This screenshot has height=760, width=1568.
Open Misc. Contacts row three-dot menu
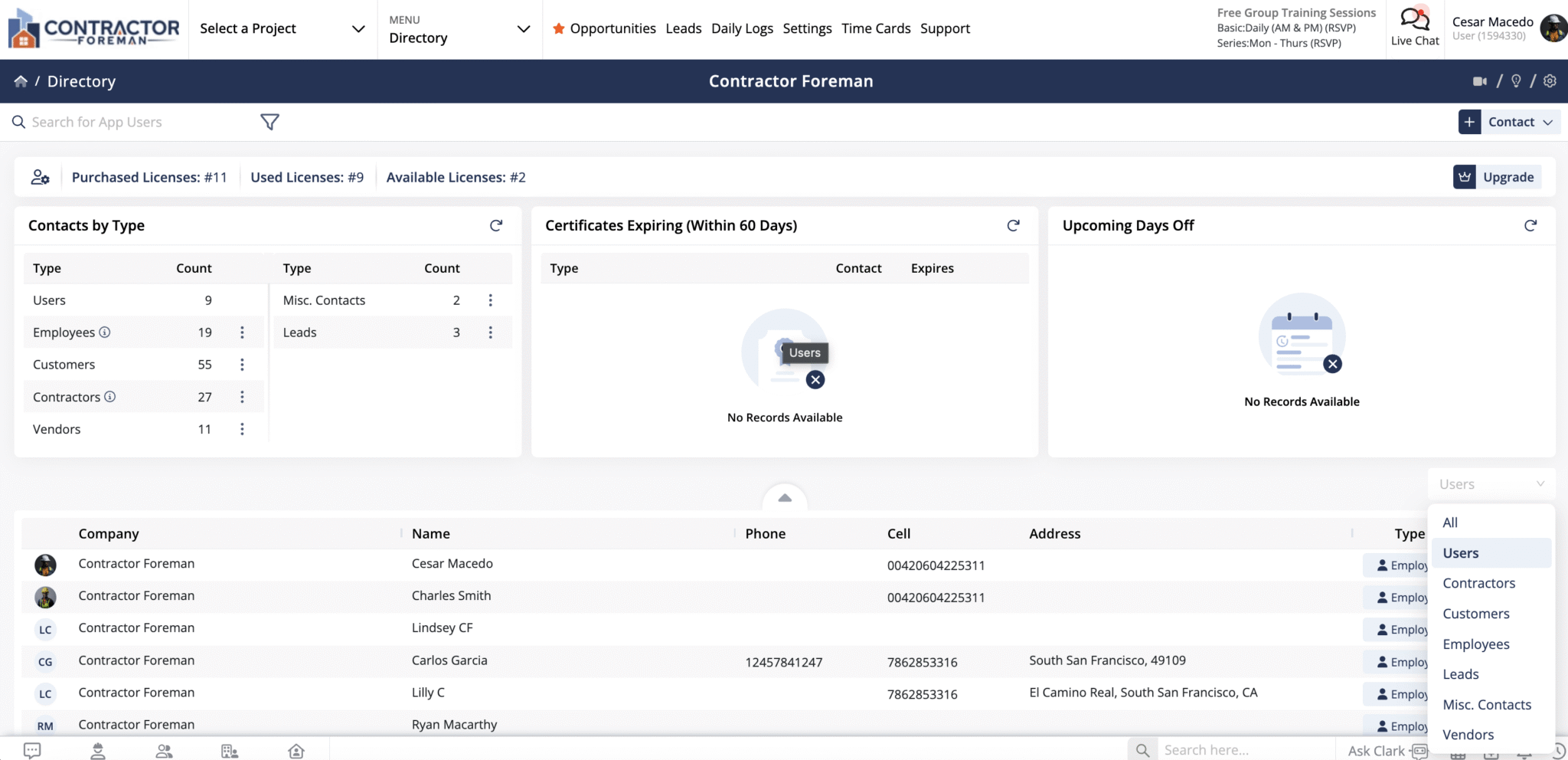(491, 300)
